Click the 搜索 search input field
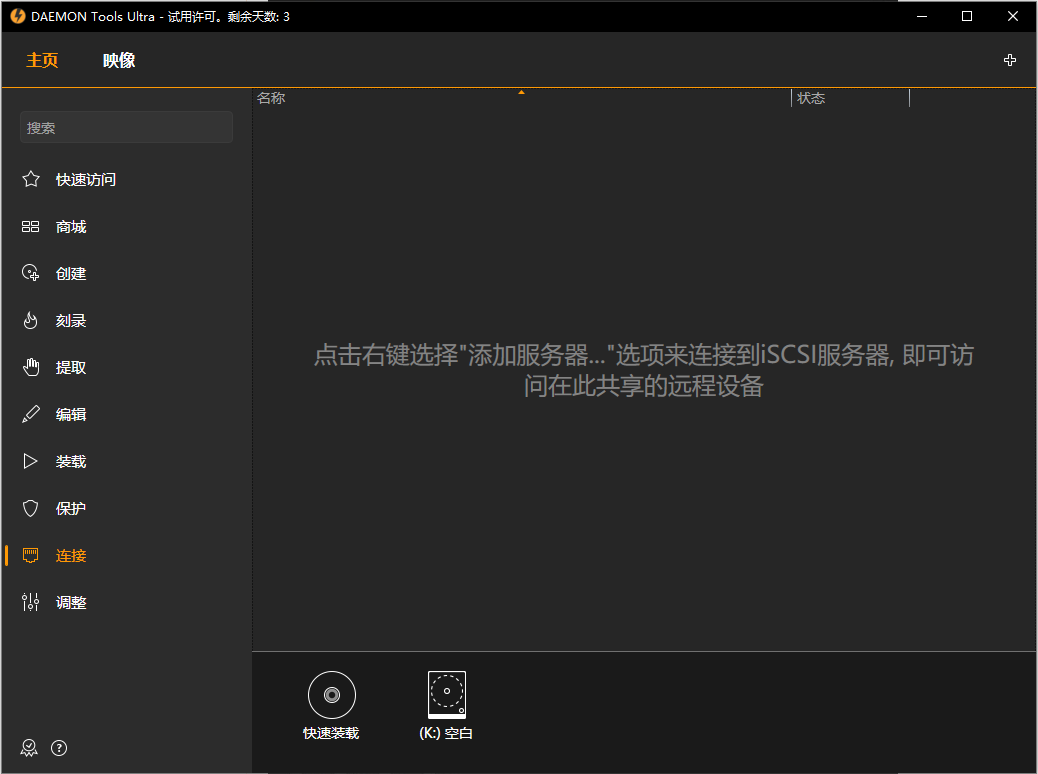 click(x=126, y=127)
